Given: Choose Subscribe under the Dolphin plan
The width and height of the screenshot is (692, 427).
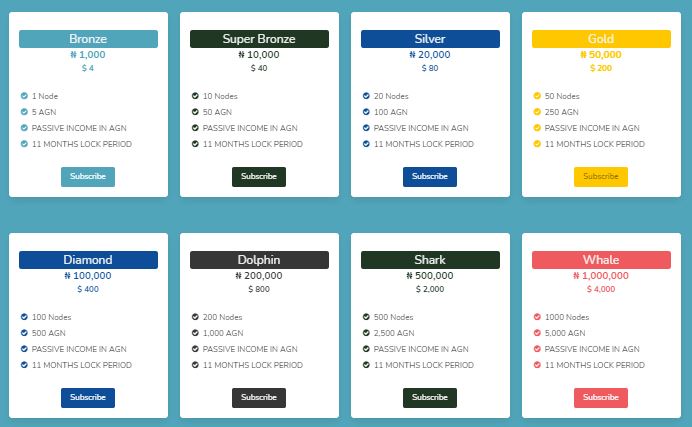Looking at the screenshot, I should pos(259,397).
